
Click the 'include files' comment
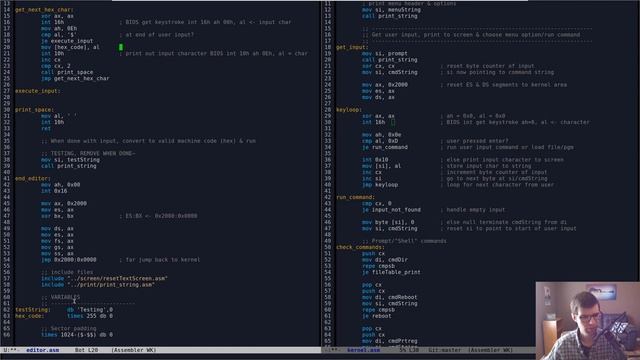(x=67, y=272)
